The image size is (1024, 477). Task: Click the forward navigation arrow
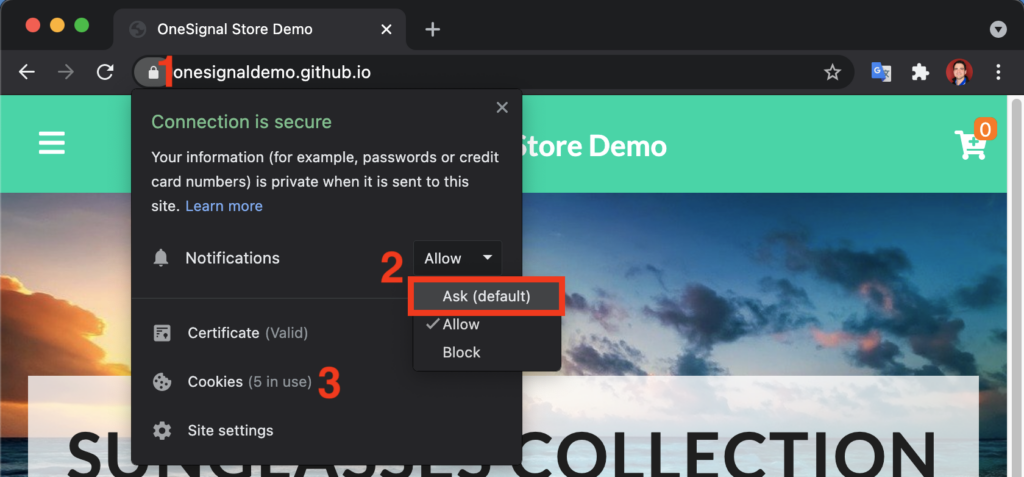pos(66,72)
